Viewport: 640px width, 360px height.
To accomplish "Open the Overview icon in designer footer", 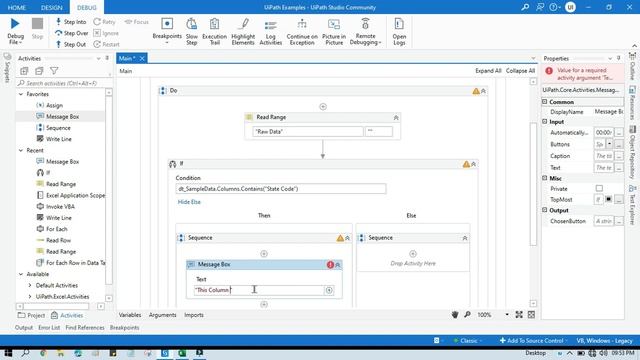I will click(x=531, y=315).
